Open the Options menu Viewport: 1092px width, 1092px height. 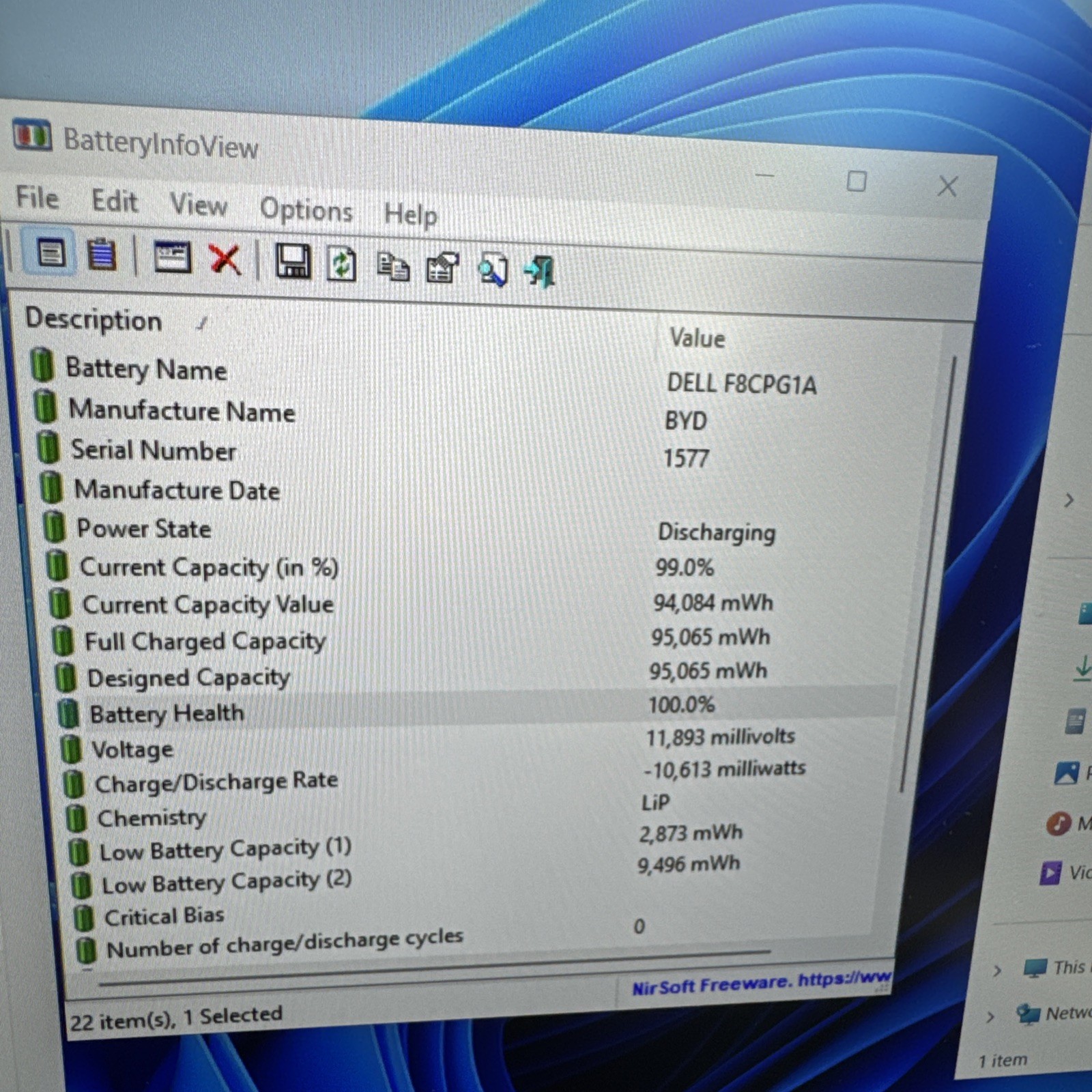(x=306, y=210)
